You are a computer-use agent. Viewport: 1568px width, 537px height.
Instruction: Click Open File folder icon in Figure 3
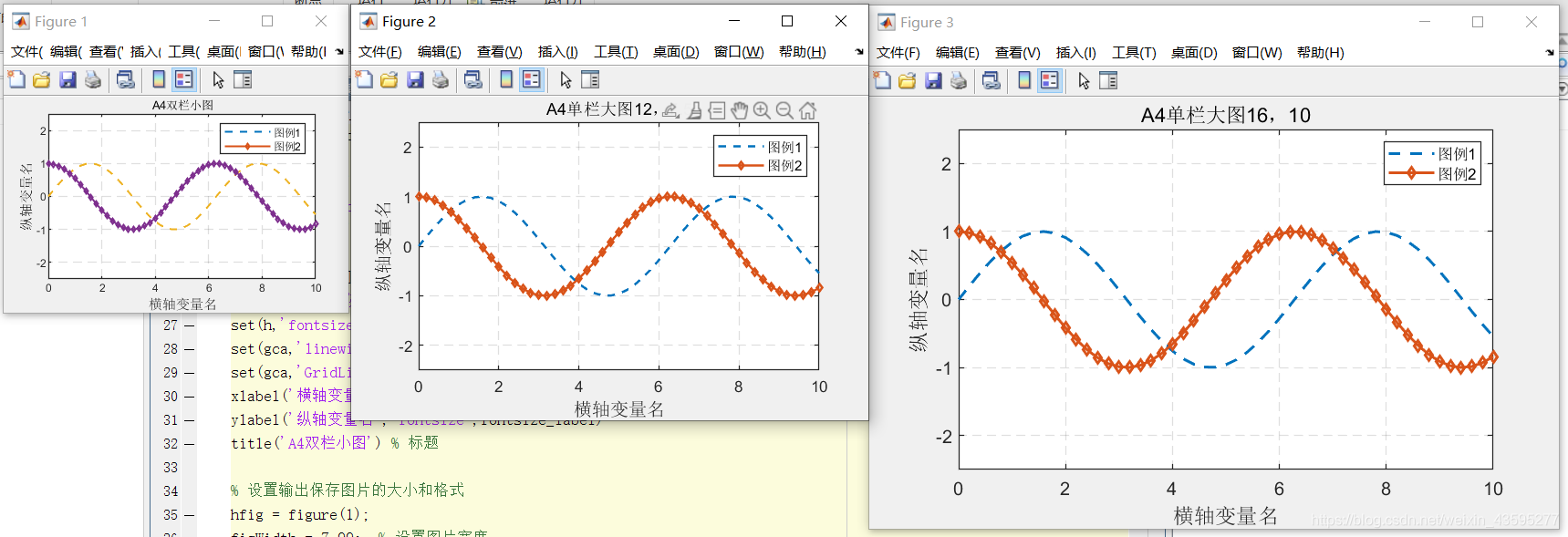tap(908, 80)
